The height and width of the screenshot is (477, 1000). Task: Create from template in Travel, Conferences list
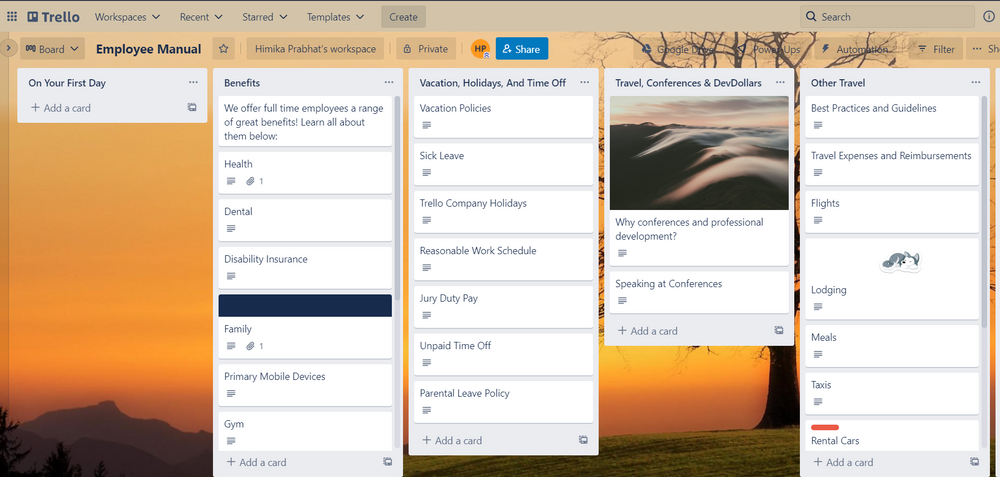click(x=779, y=330)
